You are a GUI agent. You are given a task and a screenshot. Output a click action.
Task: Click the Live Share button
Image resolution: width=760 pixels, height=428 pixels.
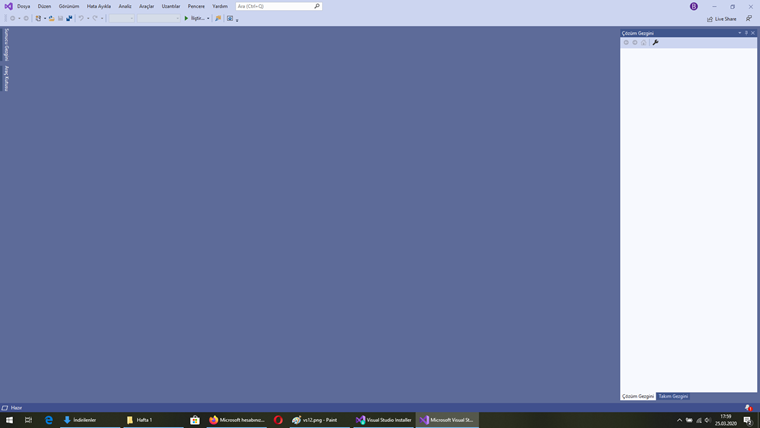721,19
